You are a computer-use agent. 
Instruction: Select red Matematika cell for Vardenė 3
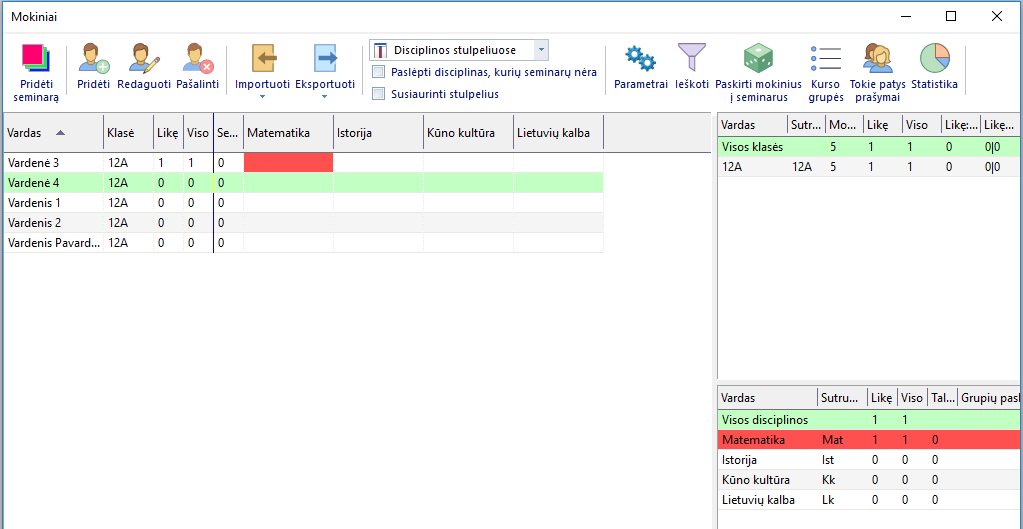(x=288, y=162)
